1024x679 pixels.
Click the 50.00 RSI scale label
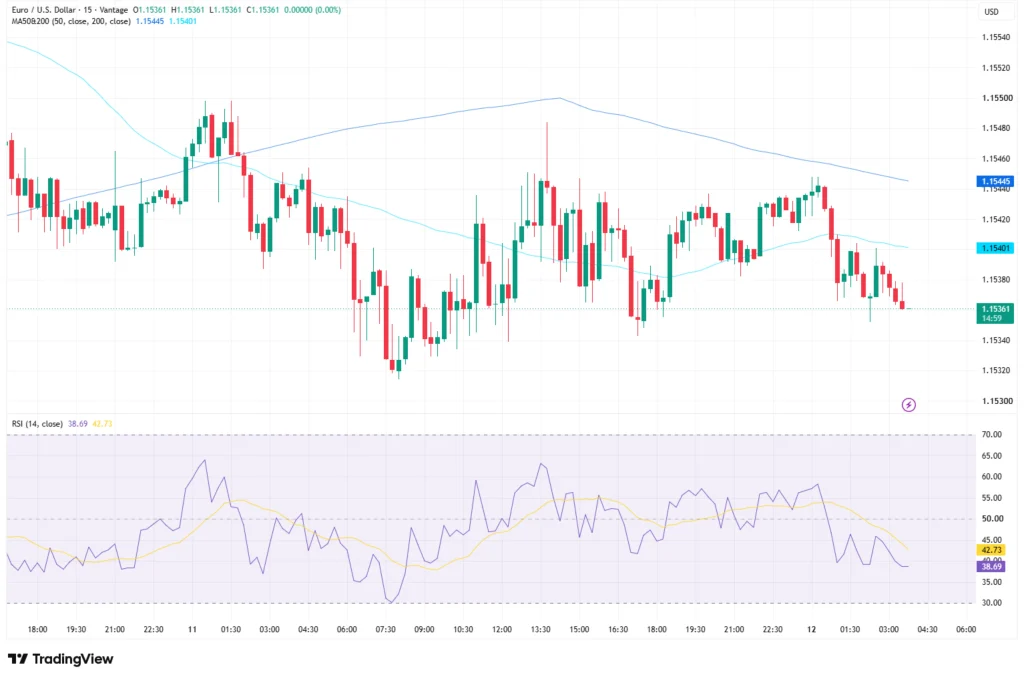tap(991, 519)
